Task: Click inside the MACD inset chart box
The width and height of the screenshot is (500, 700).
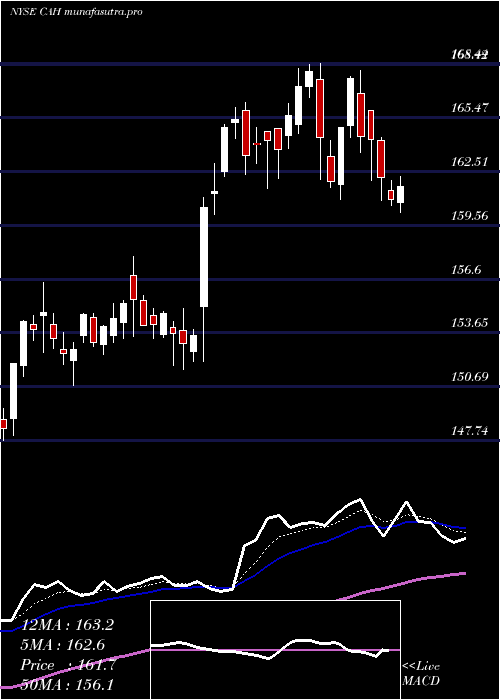Action: (275, 650)
